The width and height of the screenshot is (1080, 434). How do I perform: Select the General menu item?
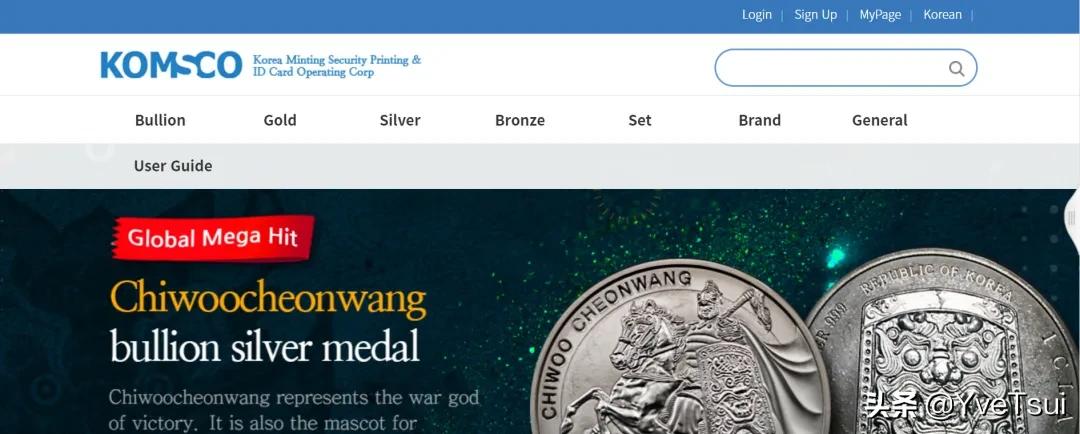tap(880, 120)
